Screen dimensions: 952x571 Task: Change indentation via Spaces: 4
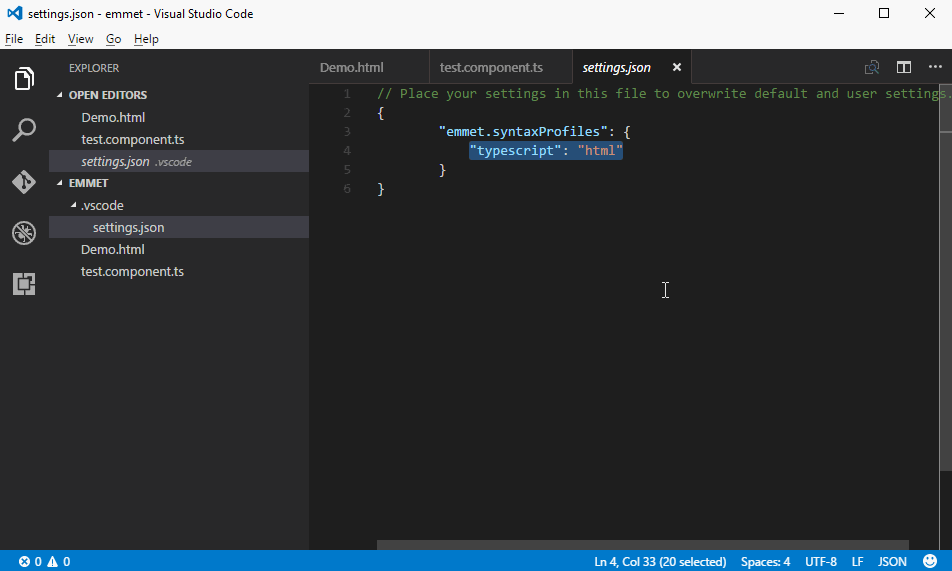[x=765, y=561]
